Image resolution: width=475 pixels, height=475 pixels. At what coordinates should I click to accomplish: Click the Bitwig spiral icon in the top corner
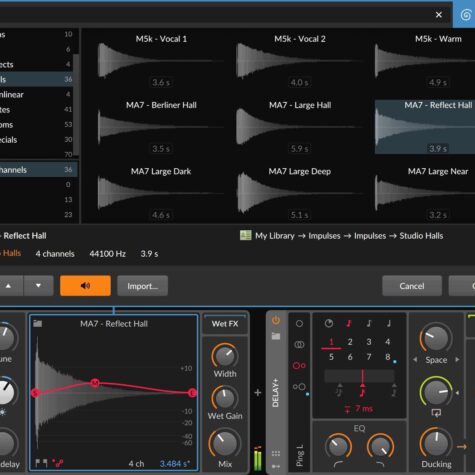pyautogui.click(x=465, y=15)
